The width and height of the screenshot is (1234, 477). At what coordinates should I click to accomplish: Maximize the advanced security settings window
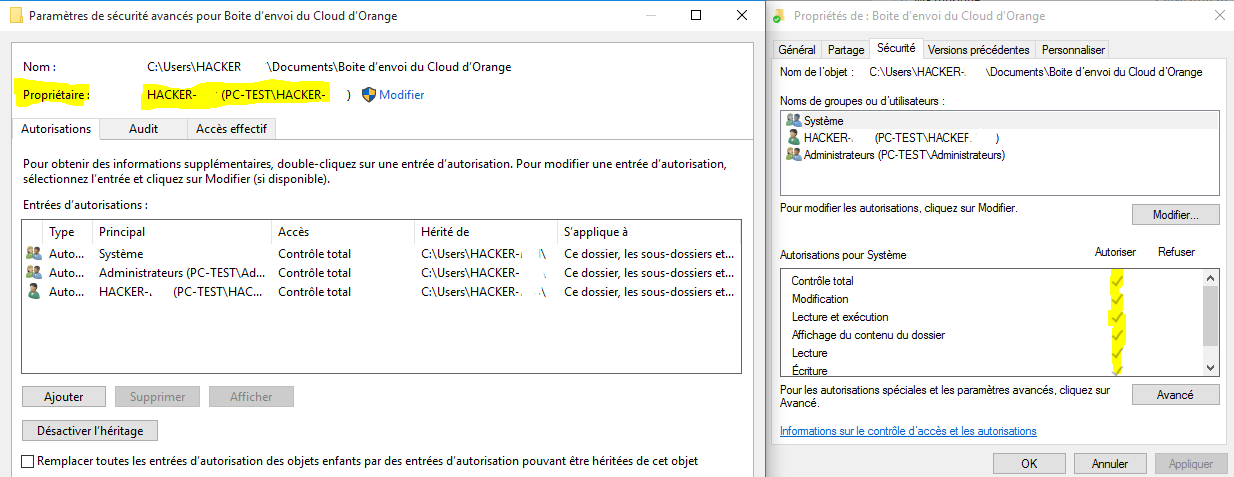click(697, 15)
